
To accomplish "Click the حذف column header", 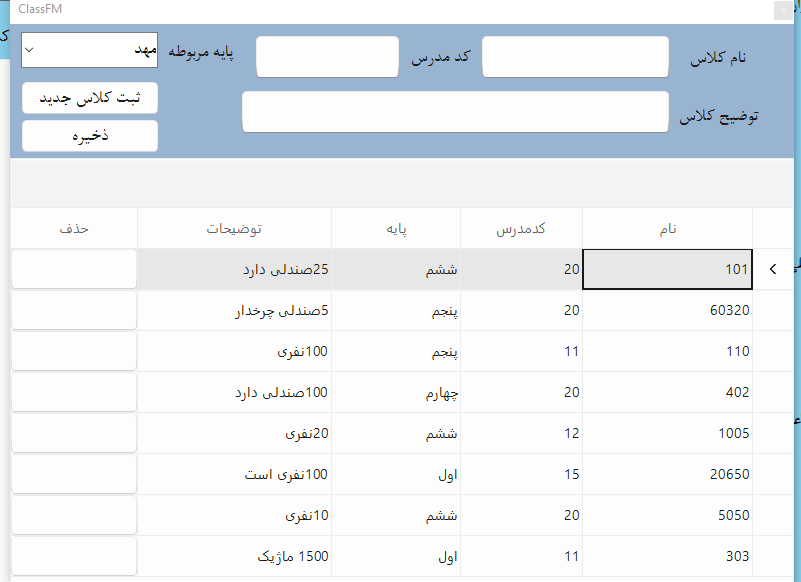I will [x=74, y=229].
